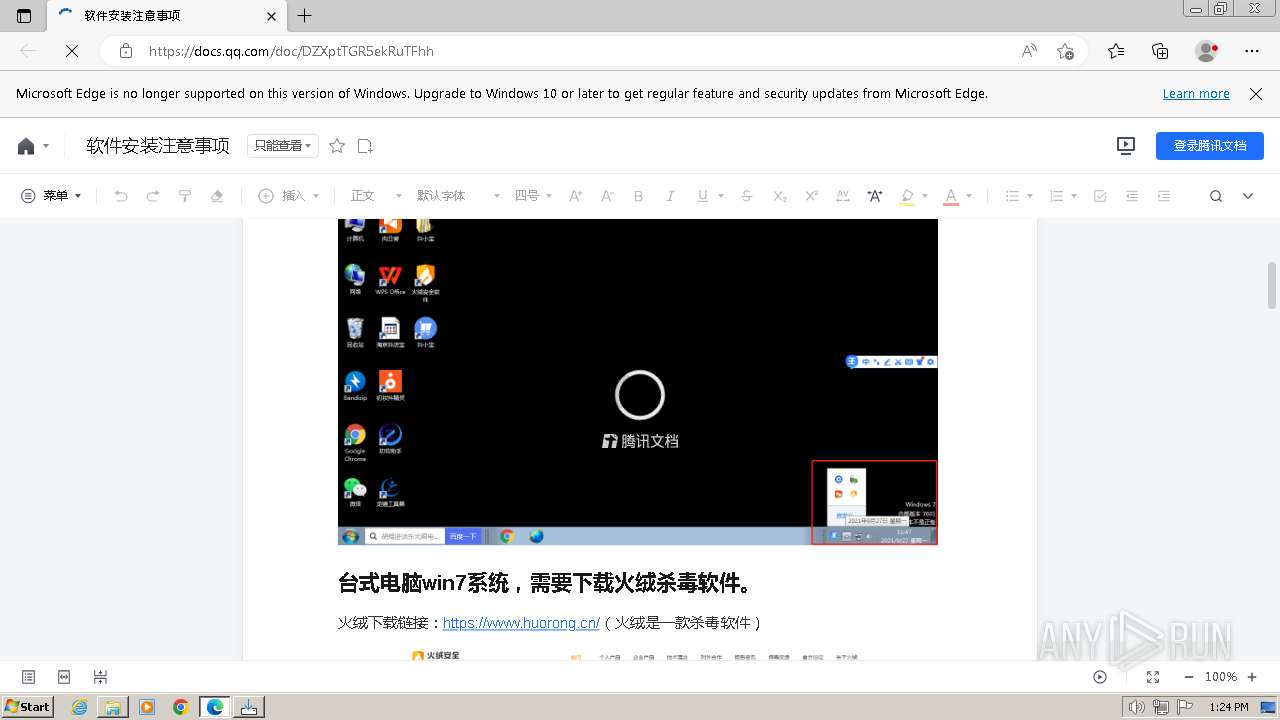Viewport: 1280px width, 720px height.
Task: Click the document outline icon at bottom
Action: click(x=28, y=677)
